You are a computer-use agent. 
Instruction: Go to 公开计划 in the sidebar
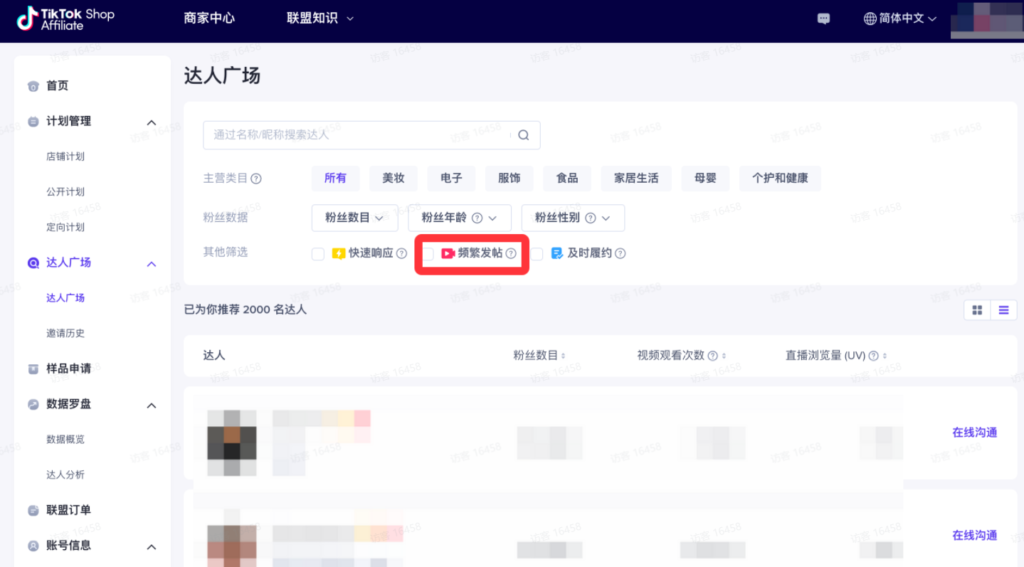[65, 192]
